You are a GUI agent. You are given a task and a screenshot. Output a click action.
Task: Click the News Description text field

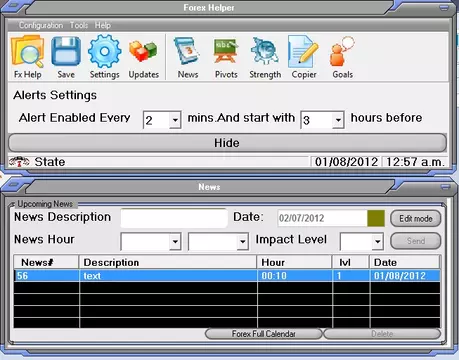click(x=174, y=218)
